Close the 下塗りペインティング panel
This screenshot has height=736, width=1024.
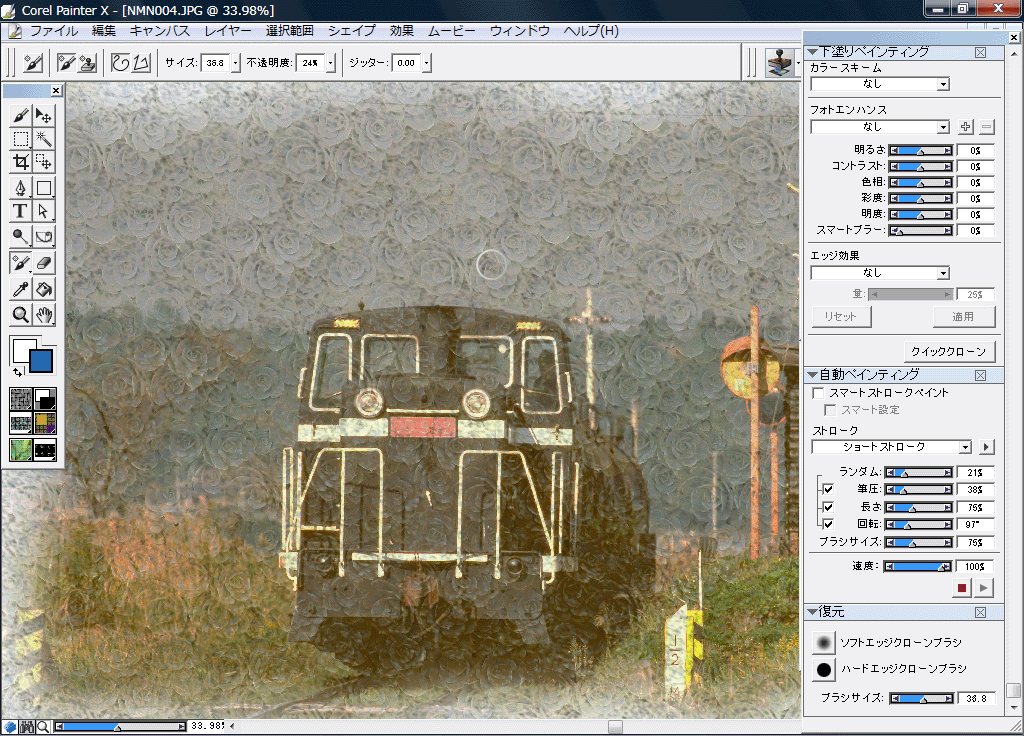980,52
